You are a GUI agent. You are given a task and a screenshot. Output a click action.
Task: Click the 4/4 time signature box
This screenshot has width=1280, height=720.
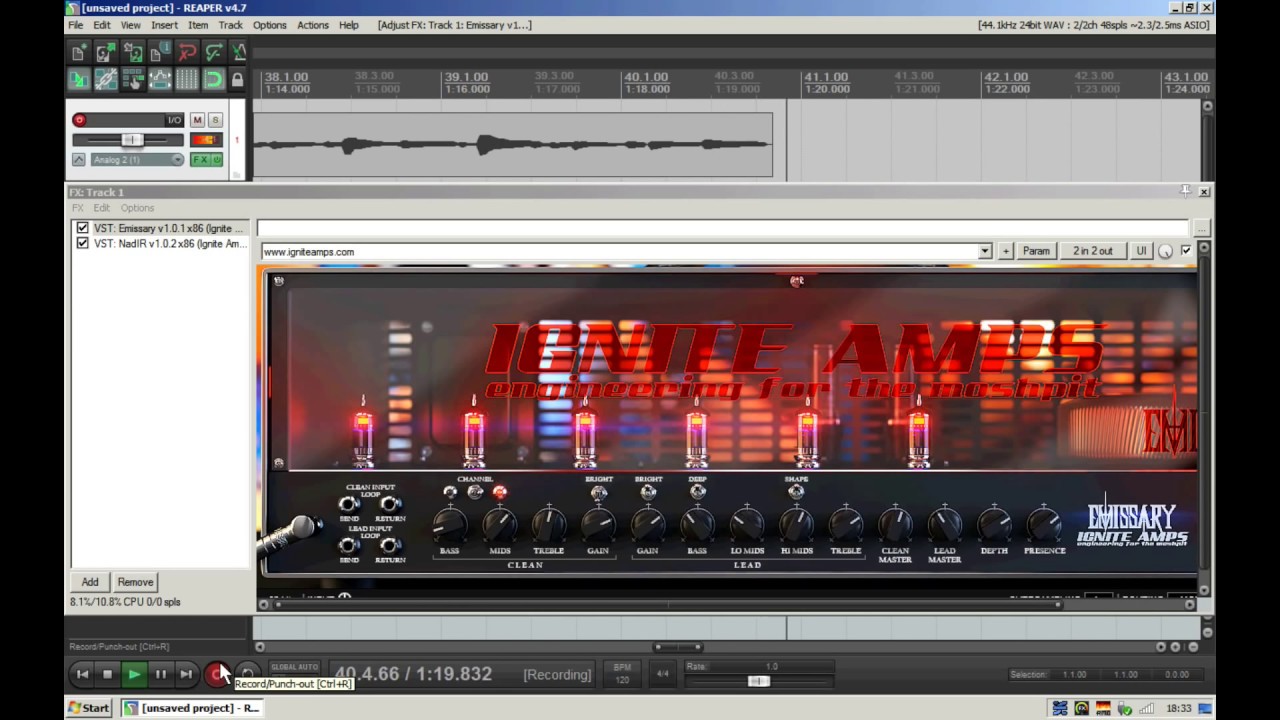pos(662,673)
